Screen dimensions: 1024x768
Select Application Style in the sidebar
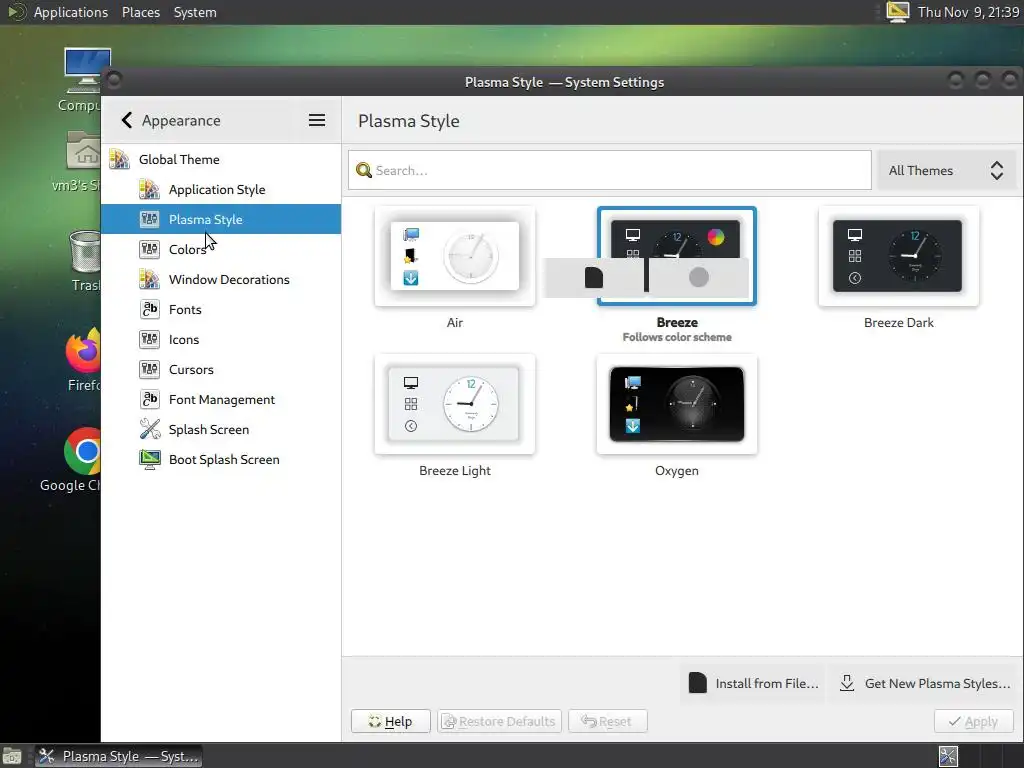221,189
